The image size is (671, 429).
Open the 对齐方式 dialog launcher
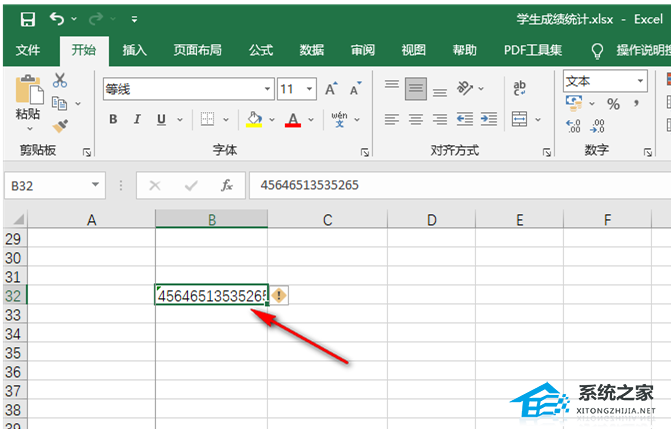click(x=546, y=152)
